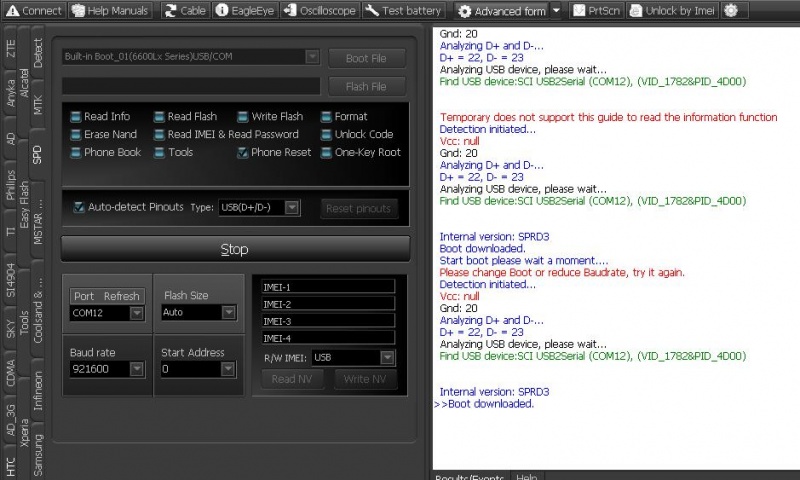Open the Oscilloscope tool
Viewport: 800px width, 480px height.
[290, 11]
